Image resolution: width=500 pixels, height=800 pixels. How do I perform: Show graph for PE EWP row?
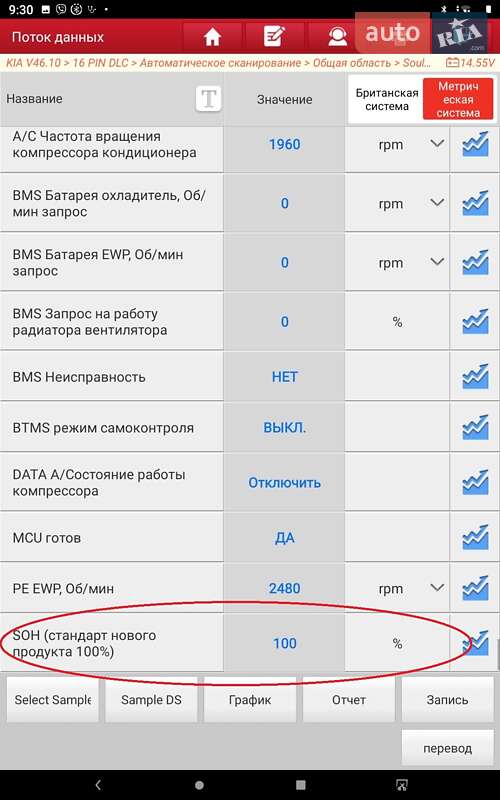pos(475,588)
